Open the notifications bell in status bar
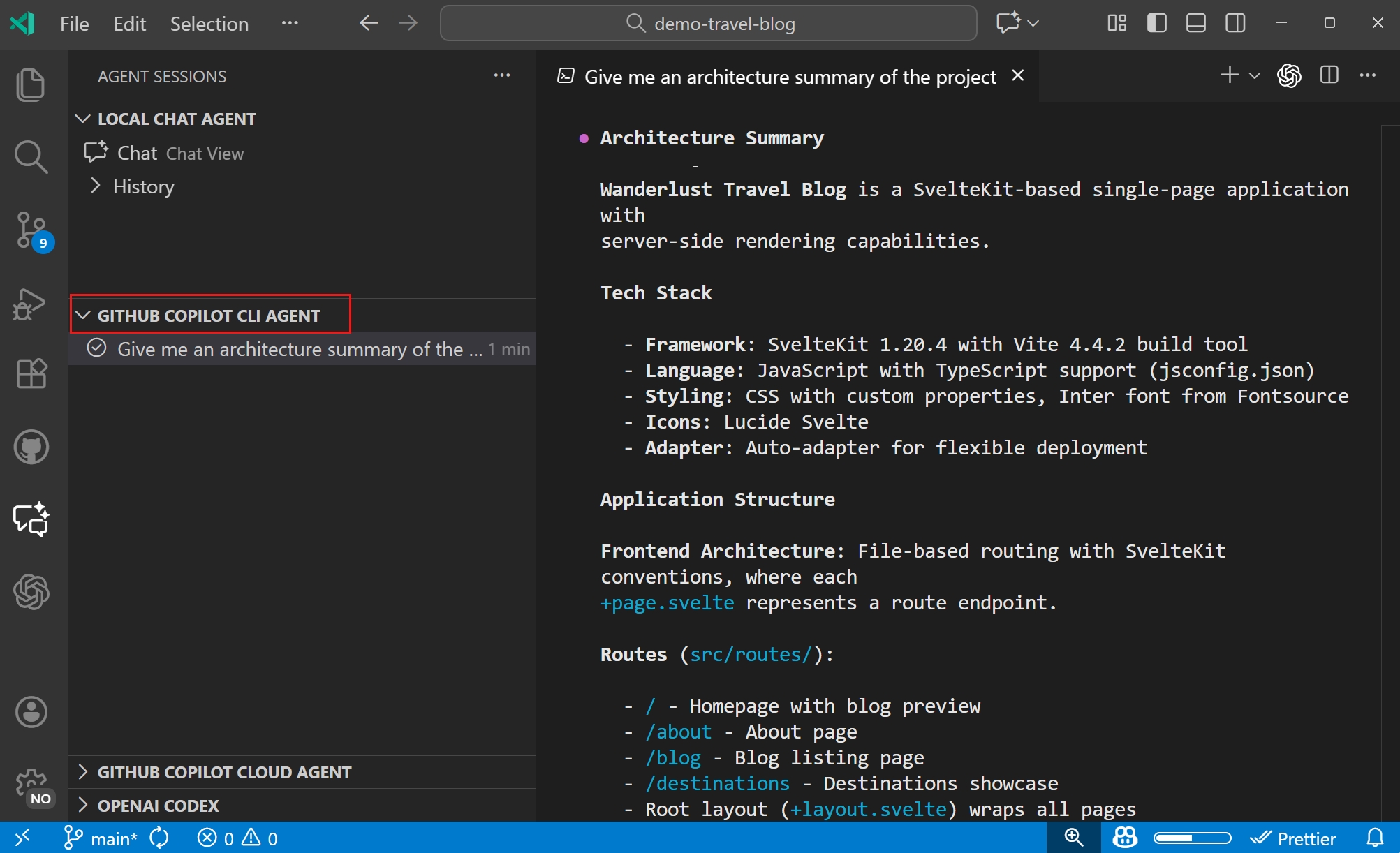Image resolution: width=1400 pixels, height=853 pixels. pos(1374,838)
